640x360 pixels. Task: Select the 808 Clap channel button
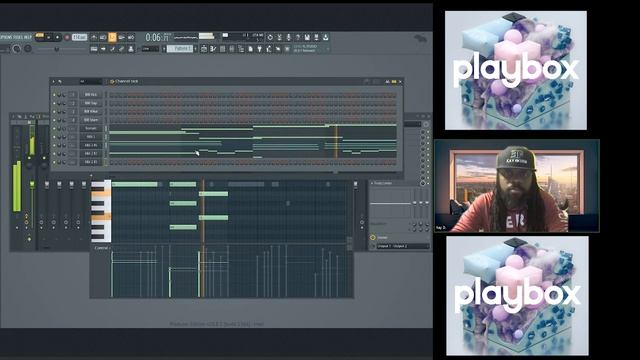[91, 103]
